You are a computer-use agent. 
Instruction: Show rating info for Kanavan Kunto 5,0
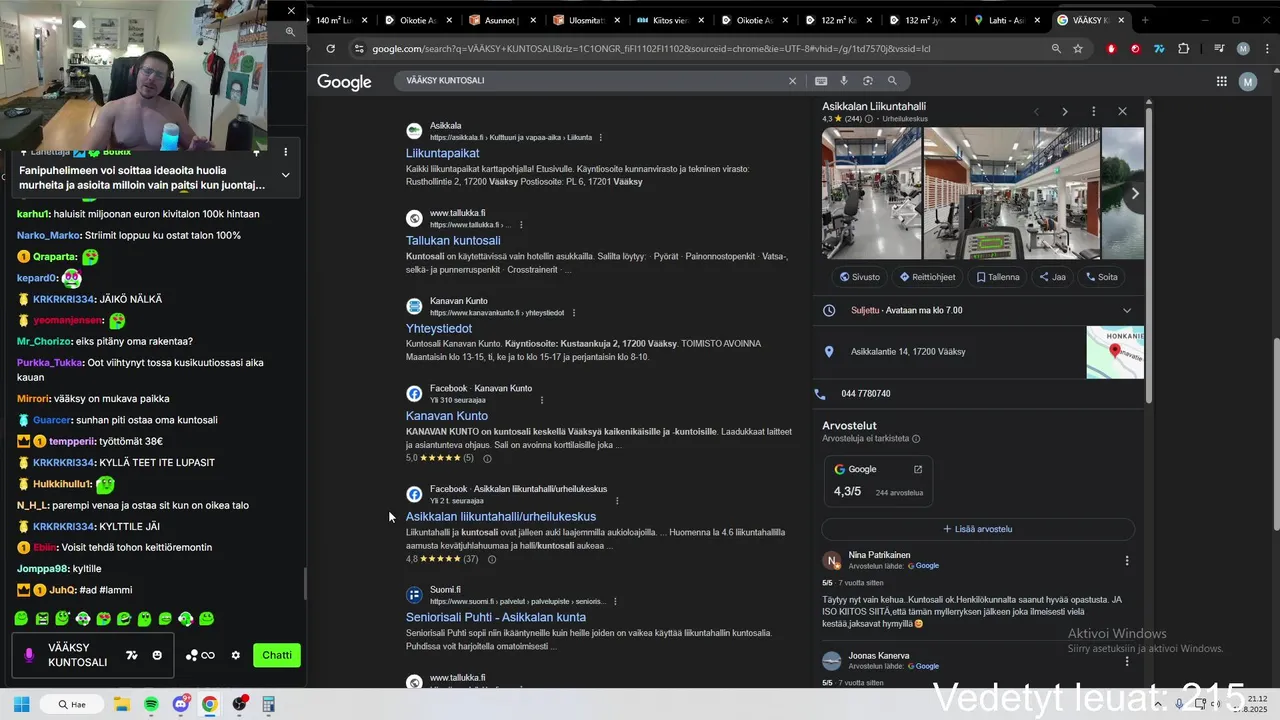[x=487, y=458]
